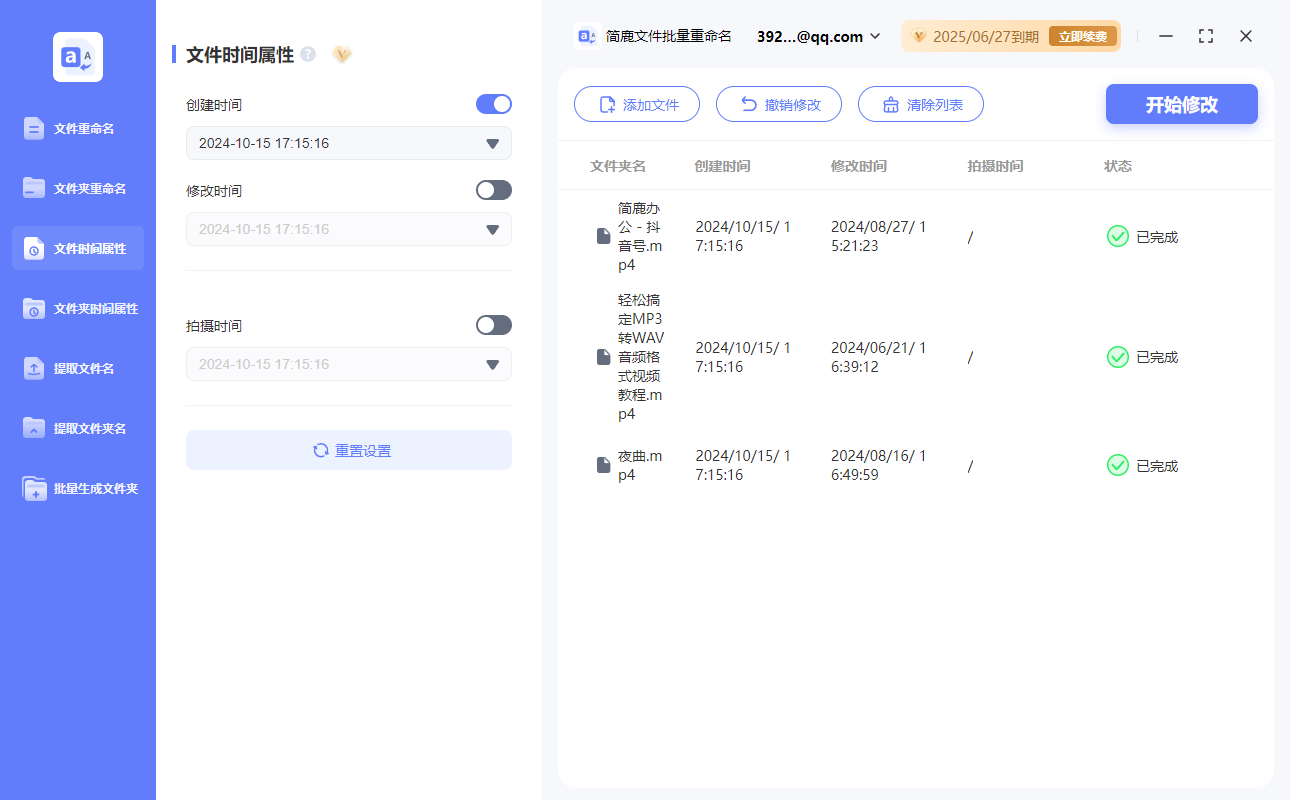Viewport: 1290px width, 800px height.
Task: Click the 立即续费 renewal badge
Action: point(1082,36)
